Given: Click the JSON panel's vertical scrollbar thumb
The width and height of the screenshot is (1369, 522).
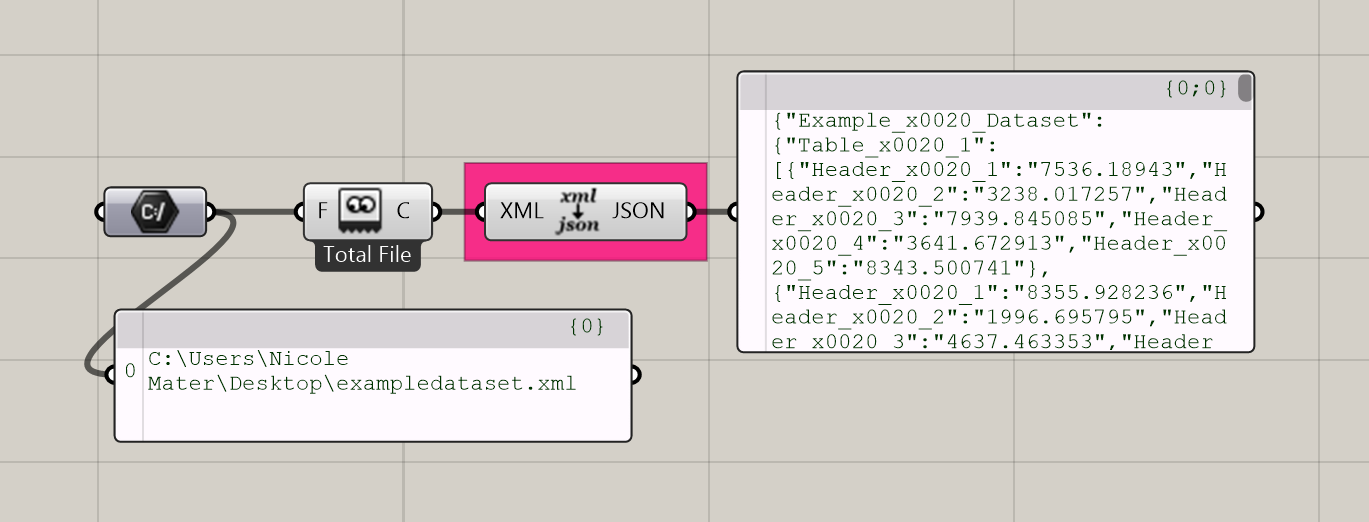Looking at the screenshot, I should click(x=1244, y=89).
